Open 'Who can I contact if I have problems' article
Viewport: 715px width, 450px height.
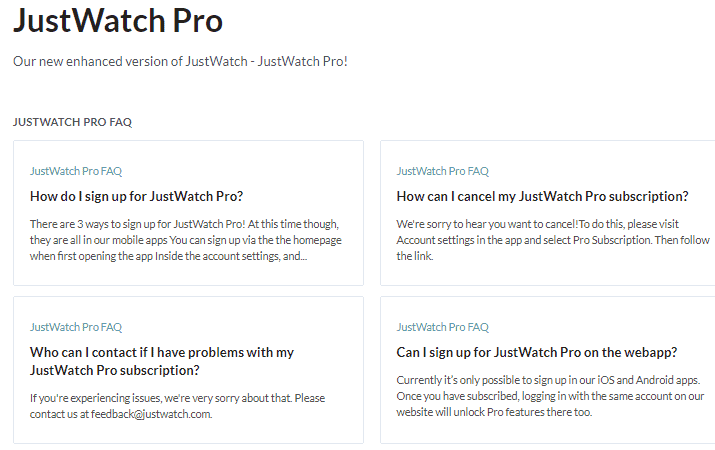pos(162,361)
